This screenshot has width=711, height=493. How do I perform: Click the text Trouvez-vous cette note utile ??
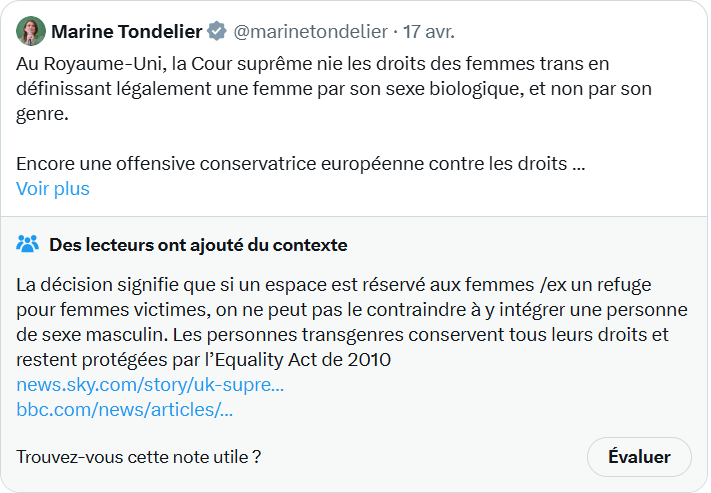139,457
